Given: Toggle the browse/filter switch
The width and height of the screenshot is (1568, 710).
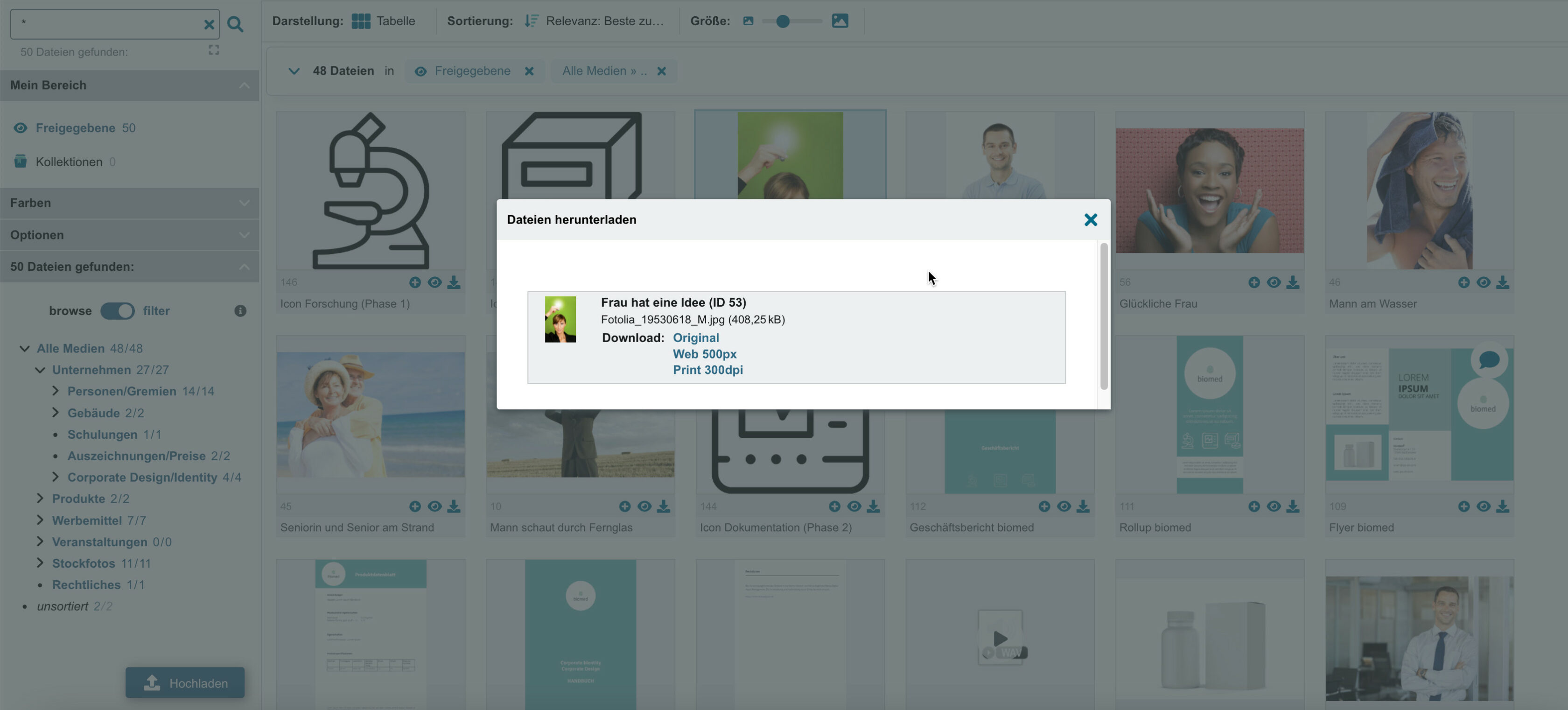Looking at the screenshot, I should click(x=118, y=311).
